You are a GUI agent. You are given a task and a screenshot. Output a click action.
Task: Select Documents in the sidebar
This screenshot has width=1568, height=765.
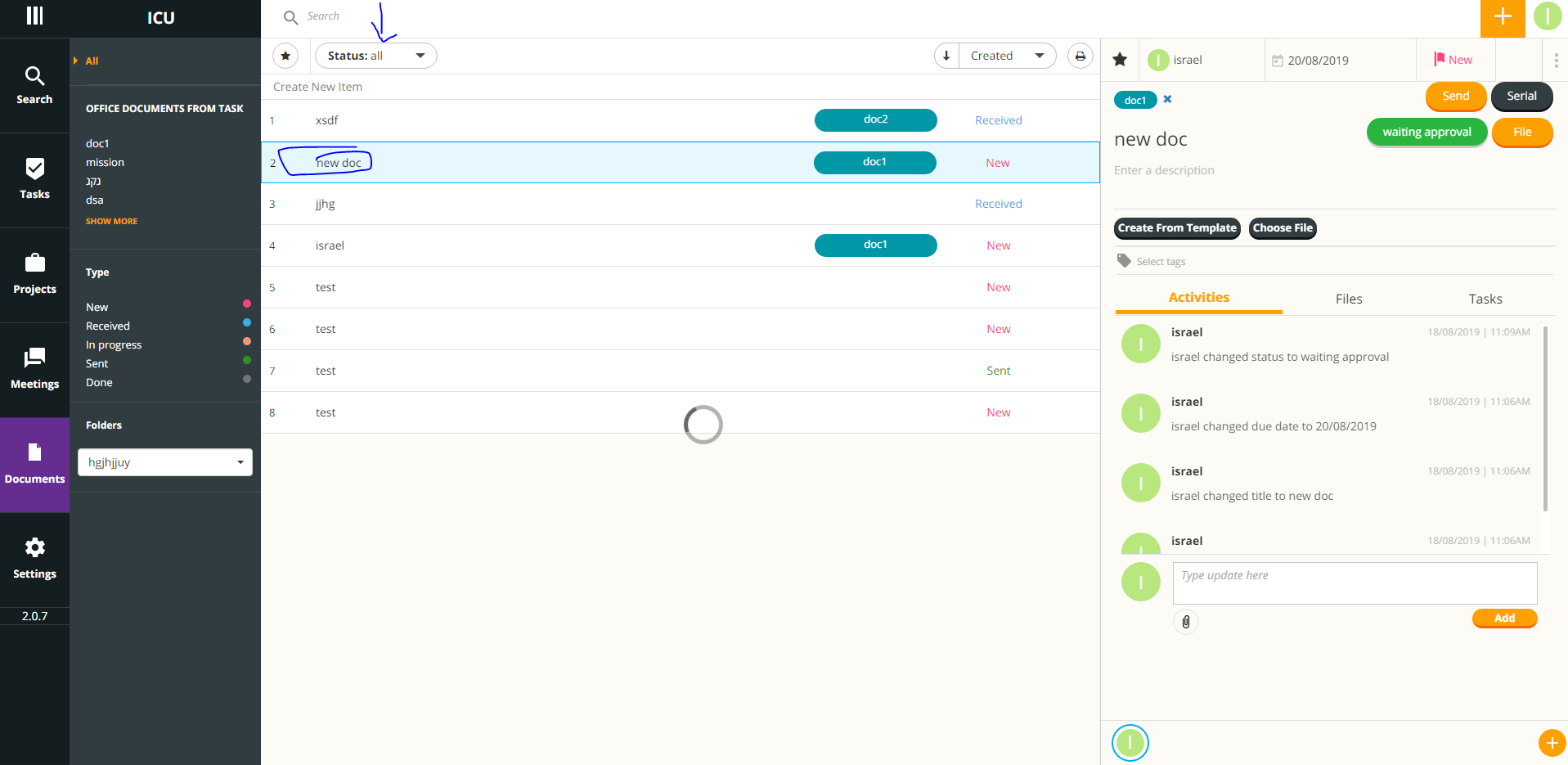34,465
